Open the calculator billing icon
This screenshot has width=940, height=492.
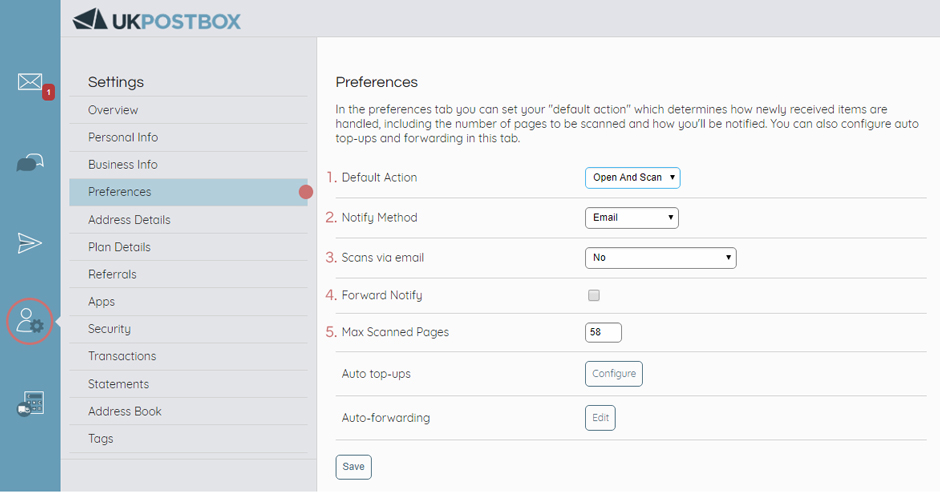(30, 404)
